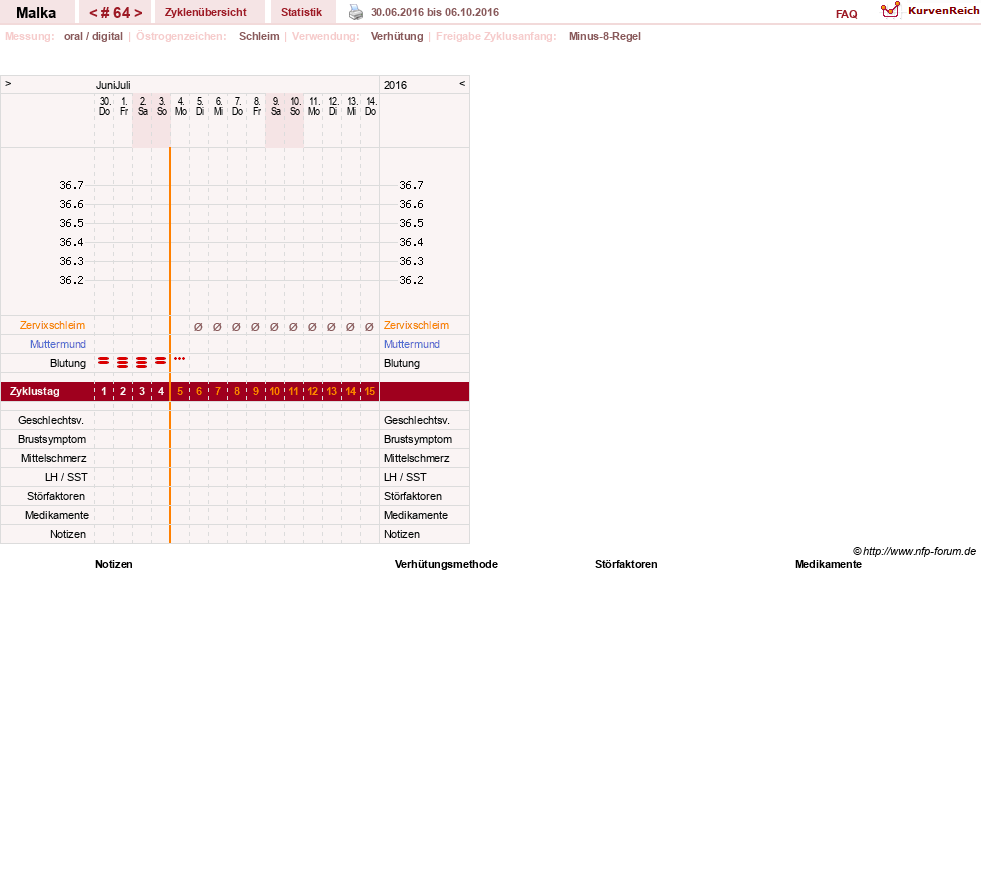Open the FAQ link
Viewport: 981px width, 883px height.
coord(846,14)
